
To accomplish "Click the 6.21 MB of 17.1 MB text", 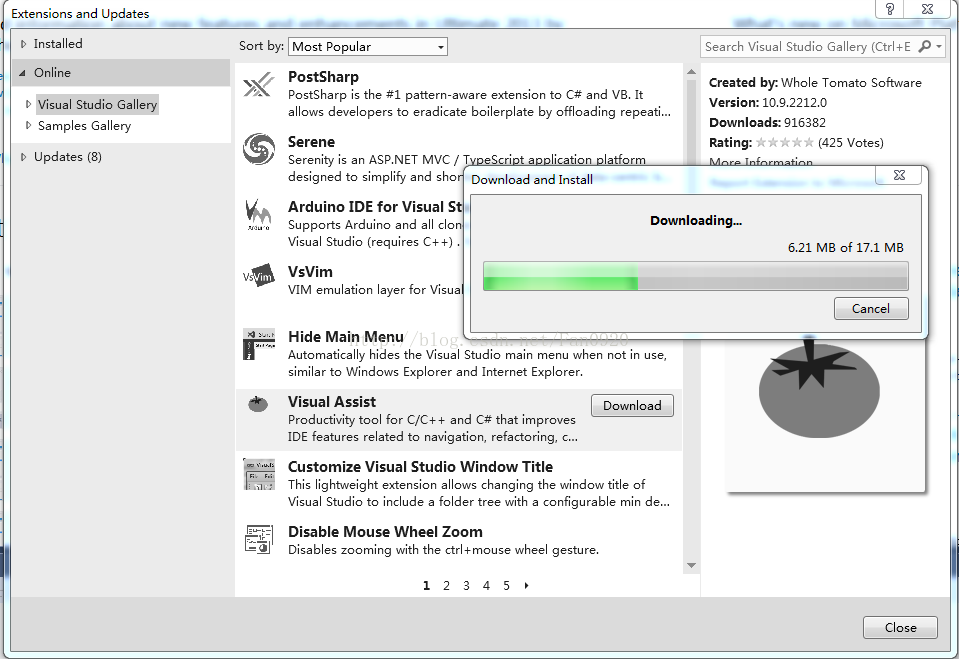I will [x=845, y=247].
